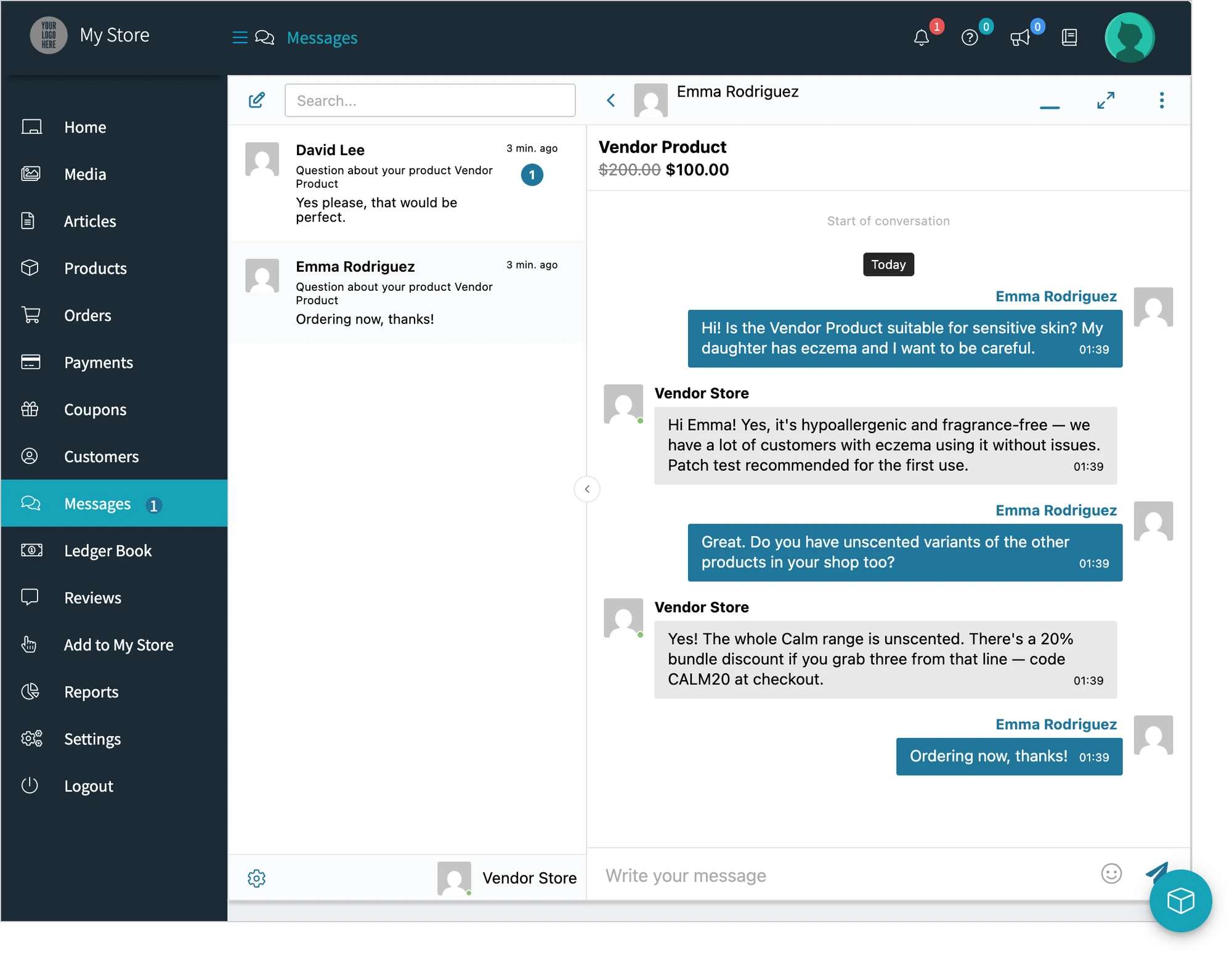Open Ledger Book in sidebar

pos(115,551)
